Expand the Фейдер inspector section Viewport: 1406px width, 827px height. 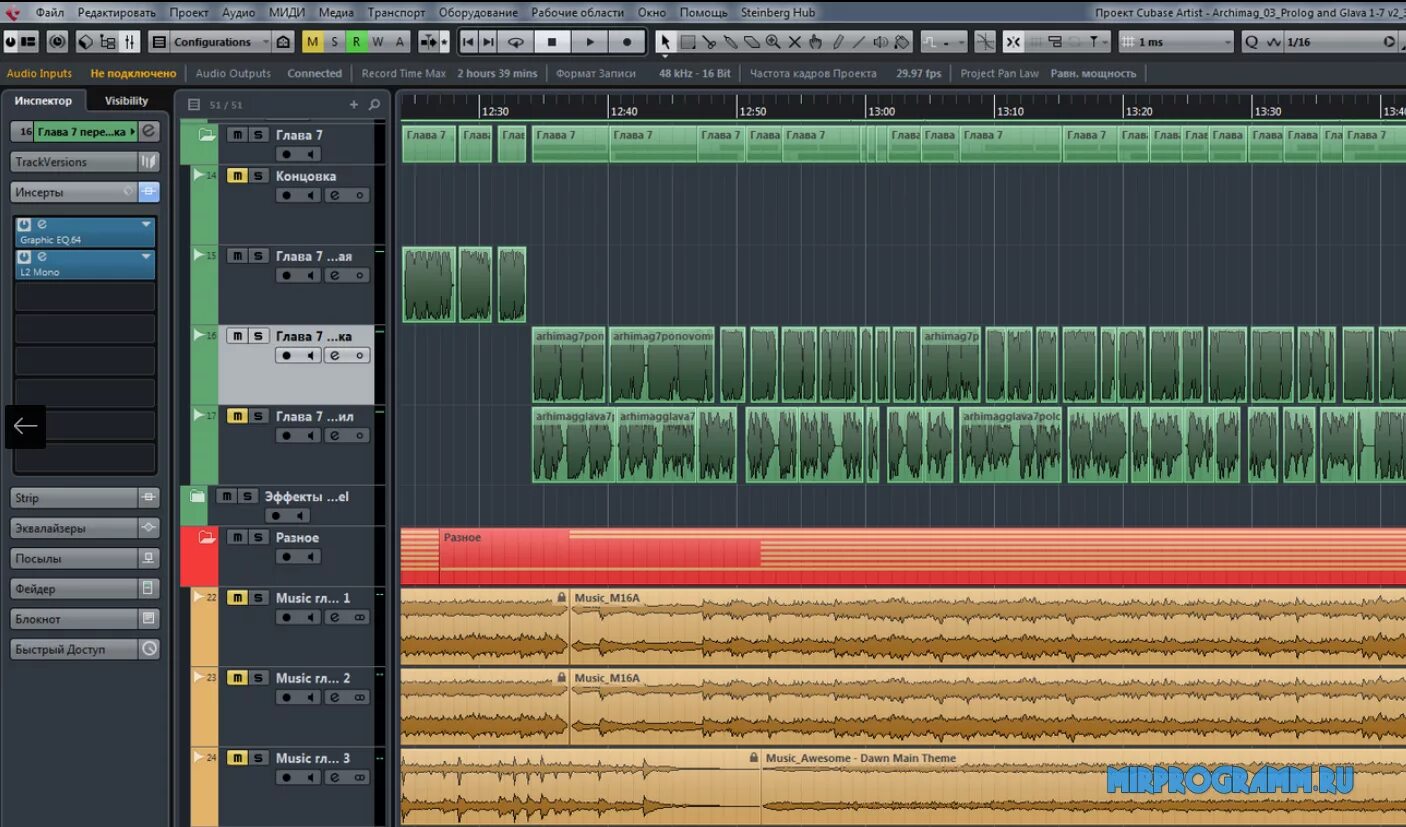86,589
